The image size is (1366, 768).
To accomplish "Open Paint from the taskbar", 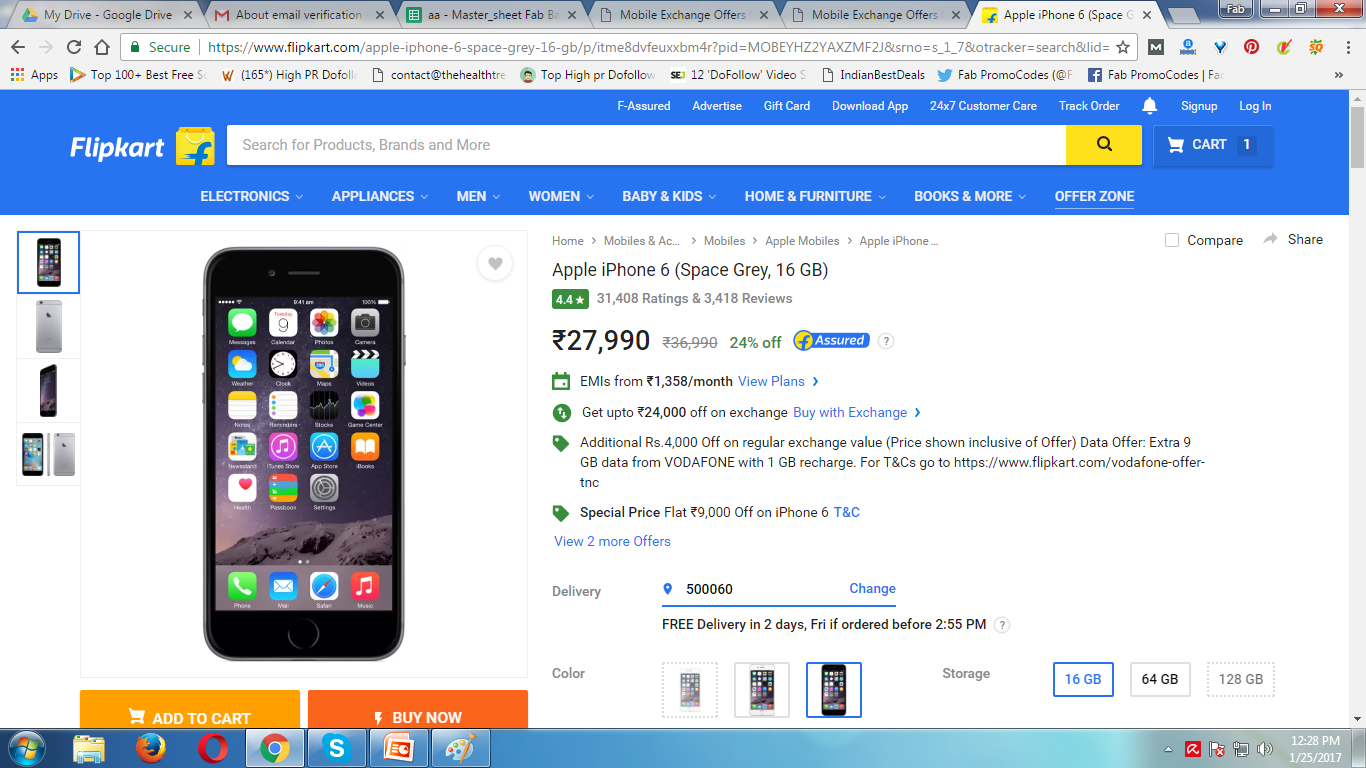I will point(459,748).
